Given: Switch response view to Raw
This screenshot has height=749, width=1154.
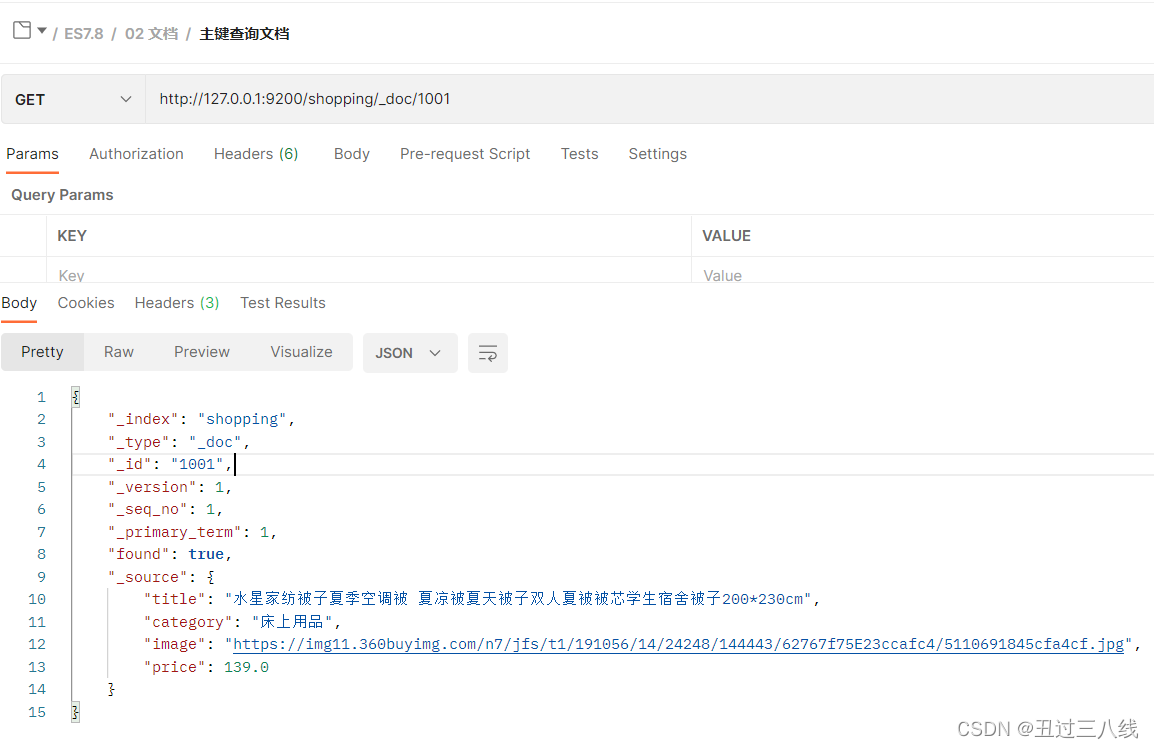Looking at the screenshot, I should (119, 352).
